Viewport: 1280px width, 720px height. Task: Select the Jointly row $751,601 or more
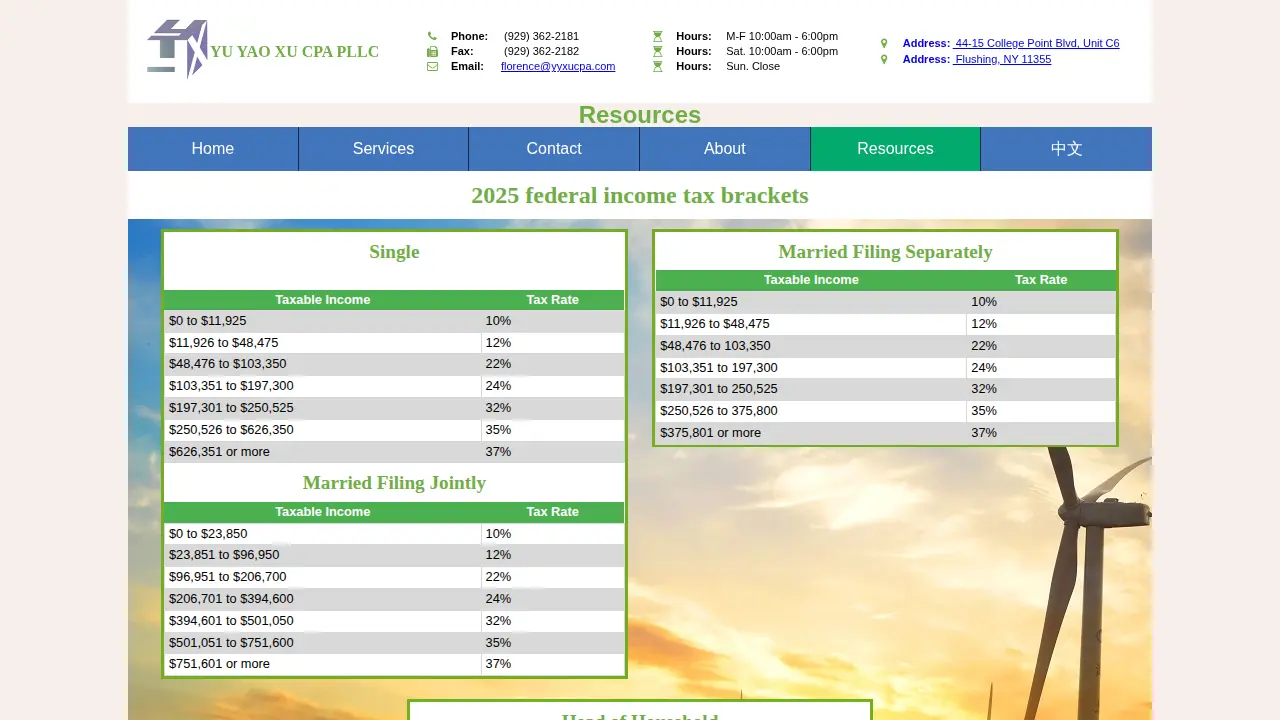pos(394,664)
